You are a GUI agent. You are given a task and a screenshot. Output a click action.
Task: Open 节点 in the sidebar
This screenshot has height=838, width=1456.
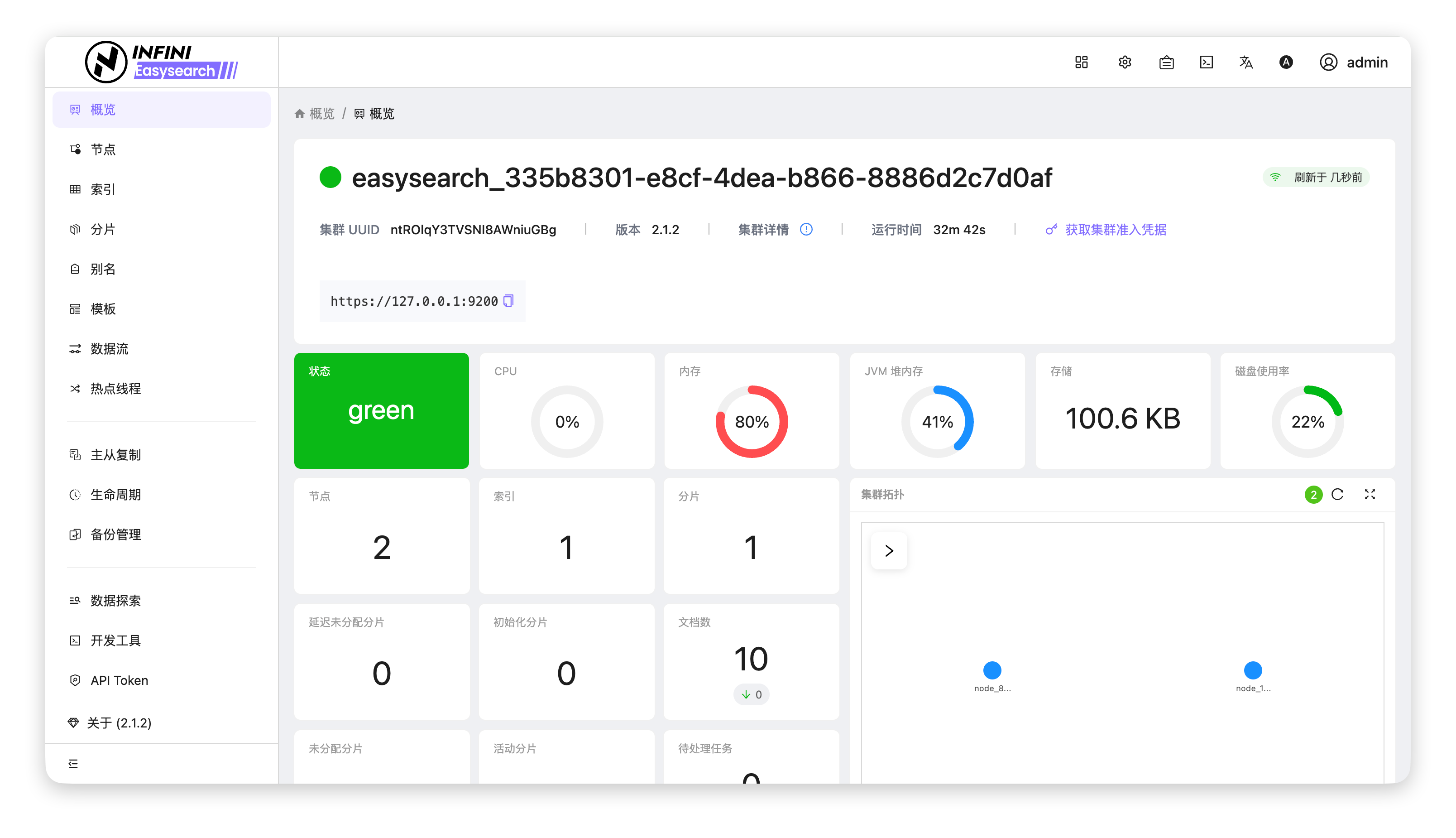click(103, 149)
